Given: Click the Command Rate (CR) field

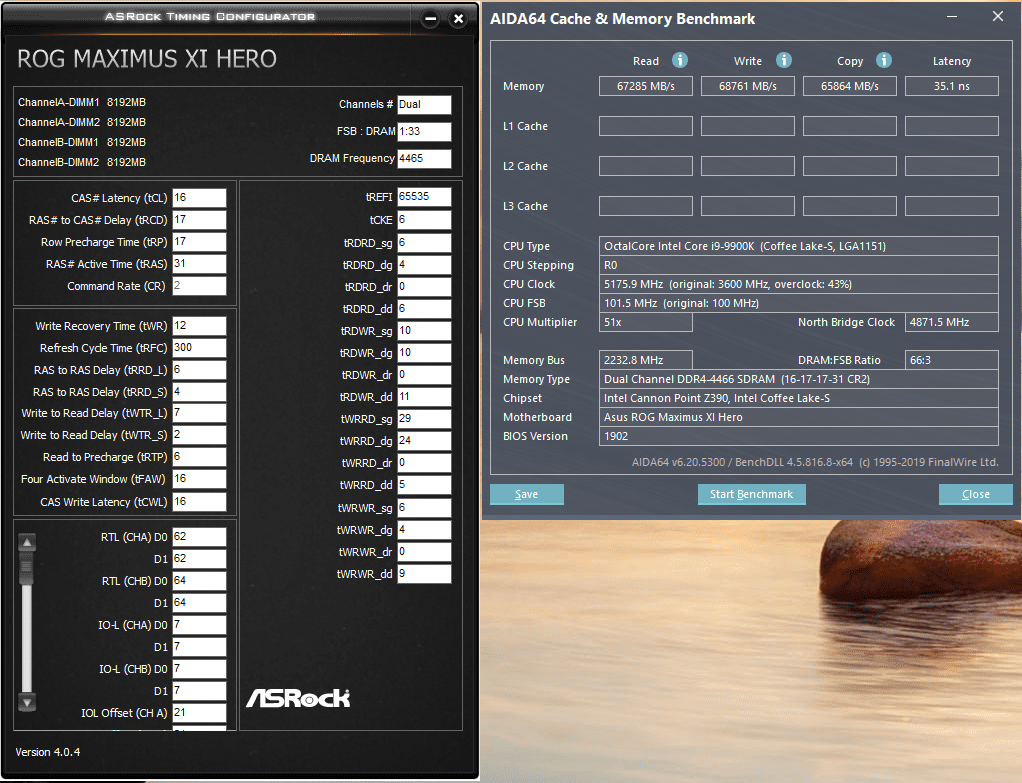Looking at the screenshot, I should tap(199, 286).
